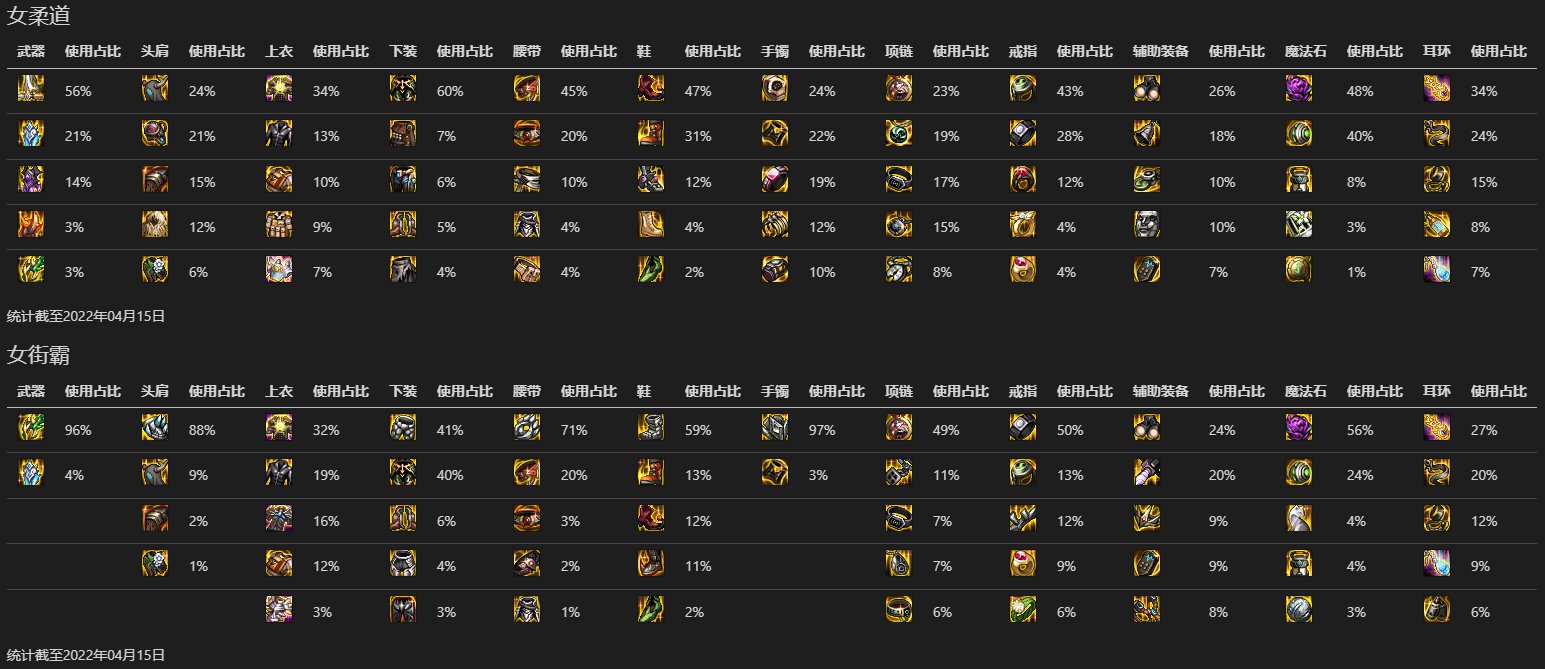Screen dimensions: 1545x669
Task: Click the 女柔道 戒指 icon with 43% usage
Action: click(x=1023, y=89)
